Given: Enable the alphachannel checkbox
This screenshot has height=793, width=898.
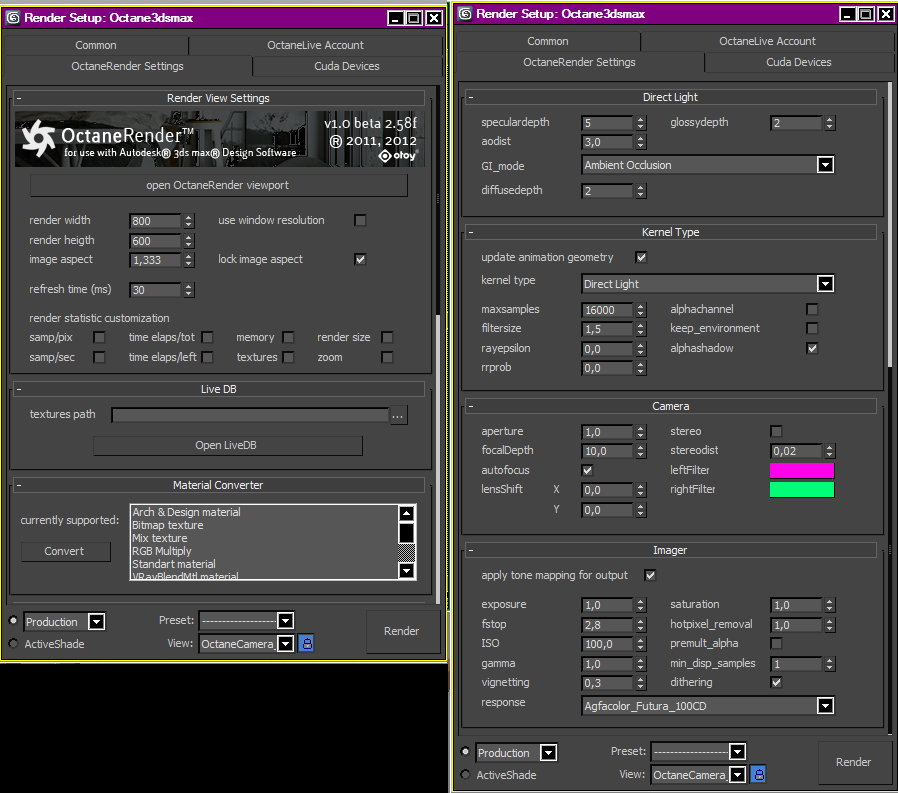Looking at the screenshot, I should (x=812, y=309).
